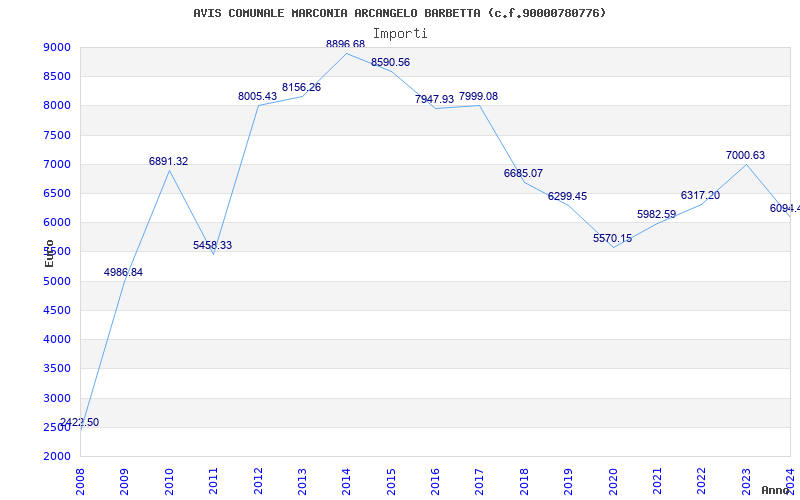Select the 7000.63 data label

(745, 155)
